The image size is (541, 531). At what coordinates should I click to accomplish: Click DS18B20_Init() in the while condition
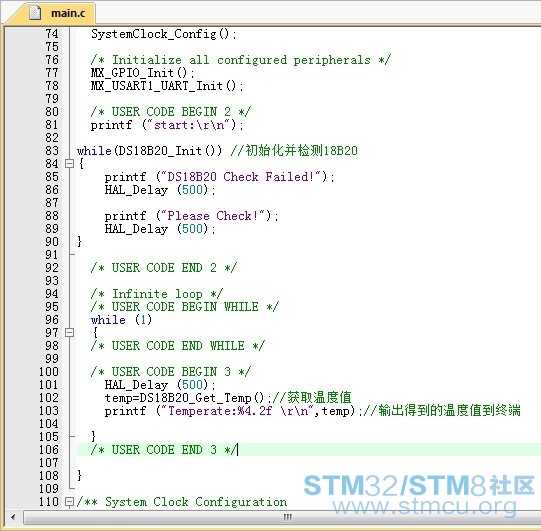point(167,151)
